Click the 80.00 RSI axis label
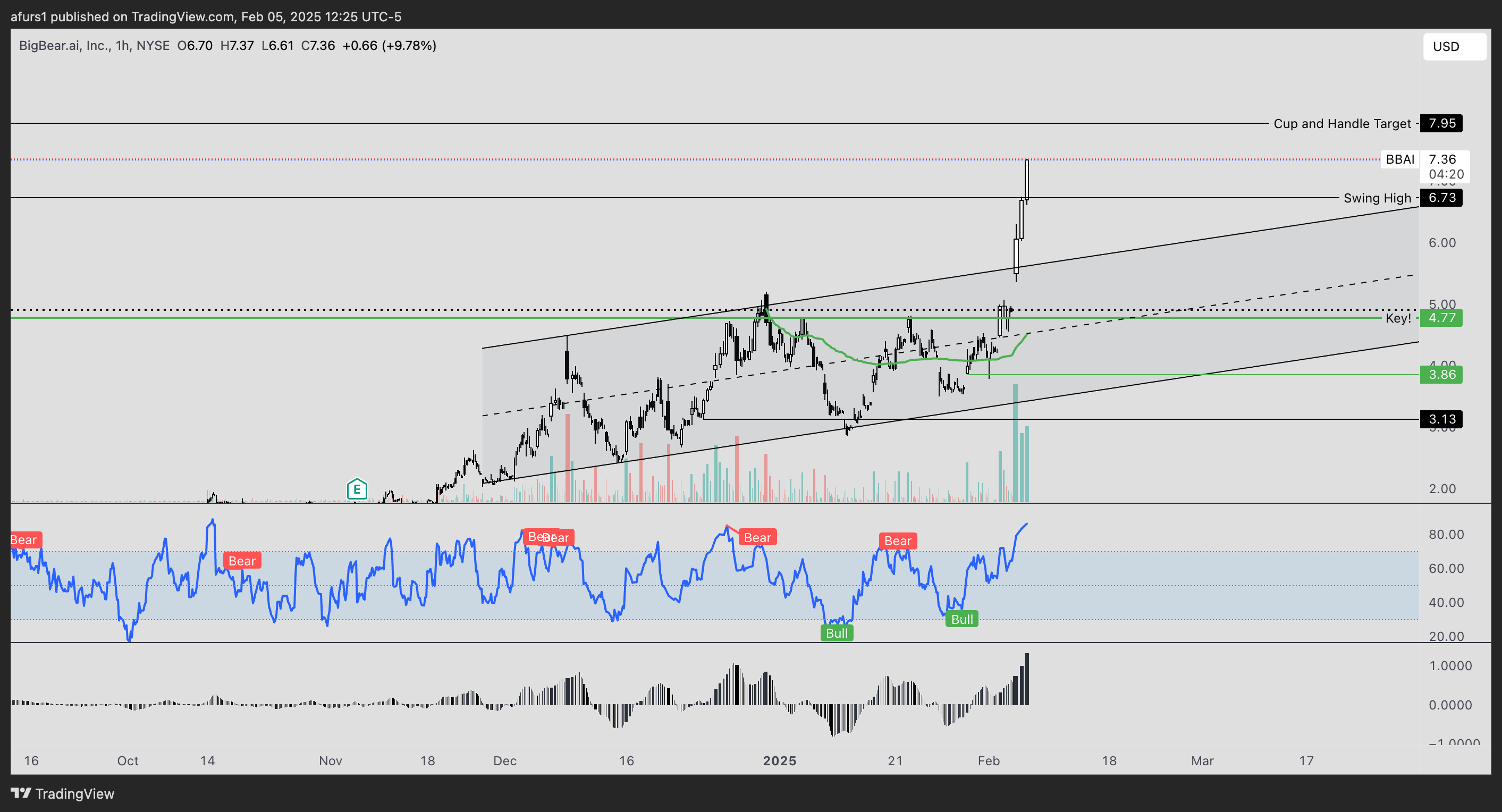This screenshot has width=1502, height=812. [1446, 535]
